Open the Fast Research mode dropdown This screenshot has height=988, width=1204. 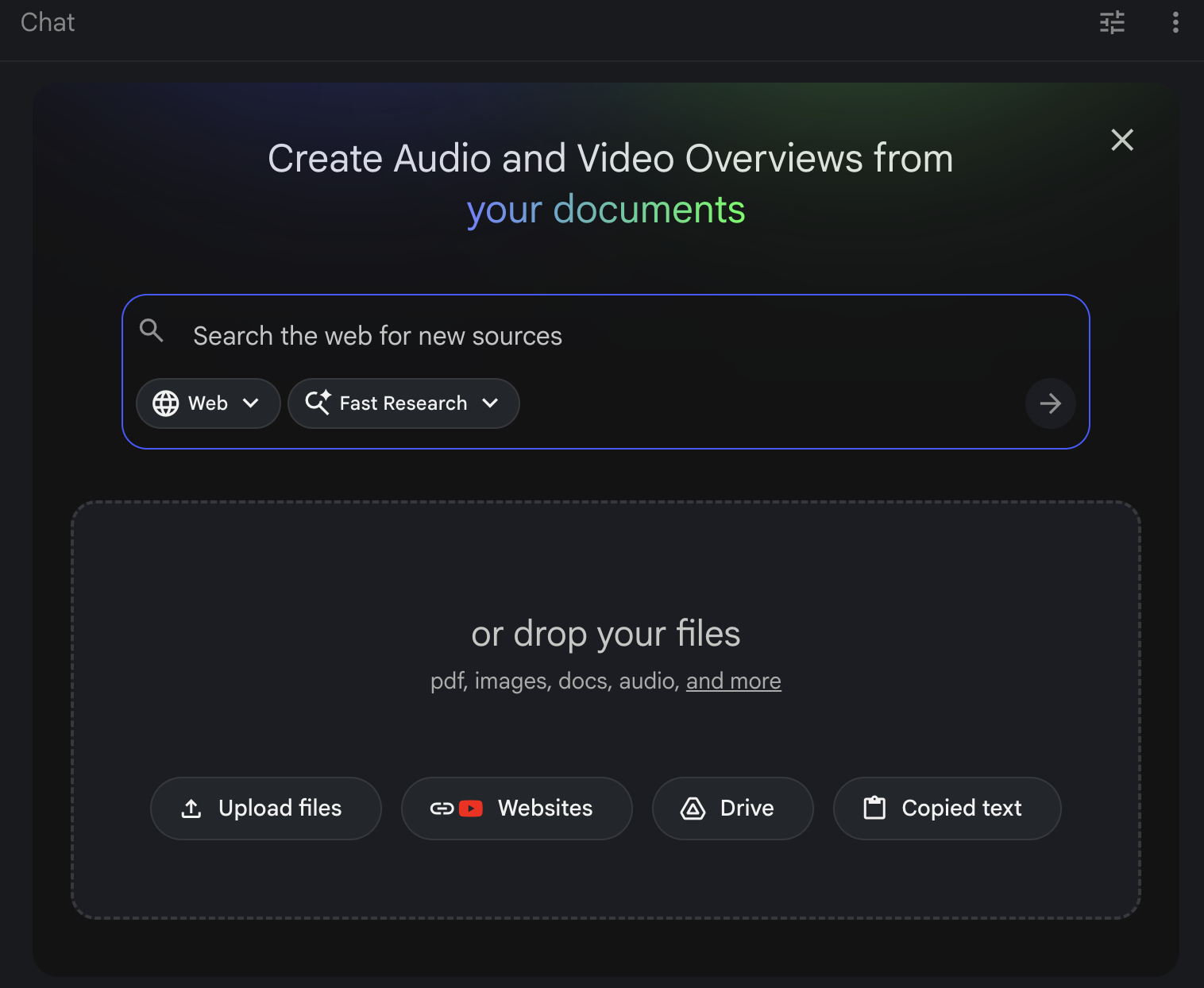pyautogui.click(x=490, y=403)
